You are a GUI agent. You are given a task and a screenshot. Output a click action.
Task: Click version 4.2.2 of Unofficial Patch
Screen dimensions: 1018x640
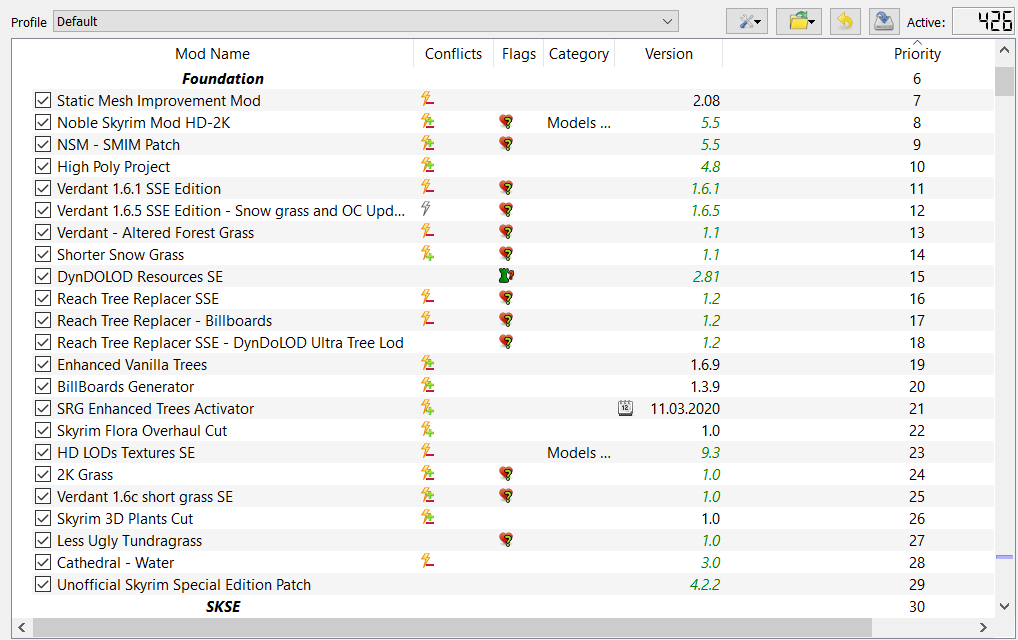point(705,585)
